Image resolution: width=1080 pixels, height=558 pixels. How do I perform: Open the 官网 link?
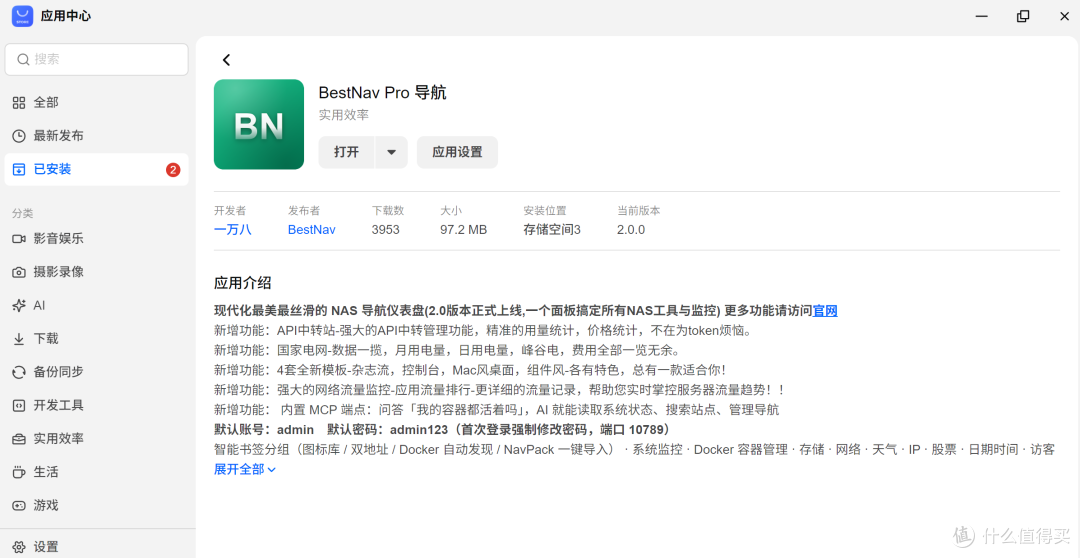(x=825, y=311)
